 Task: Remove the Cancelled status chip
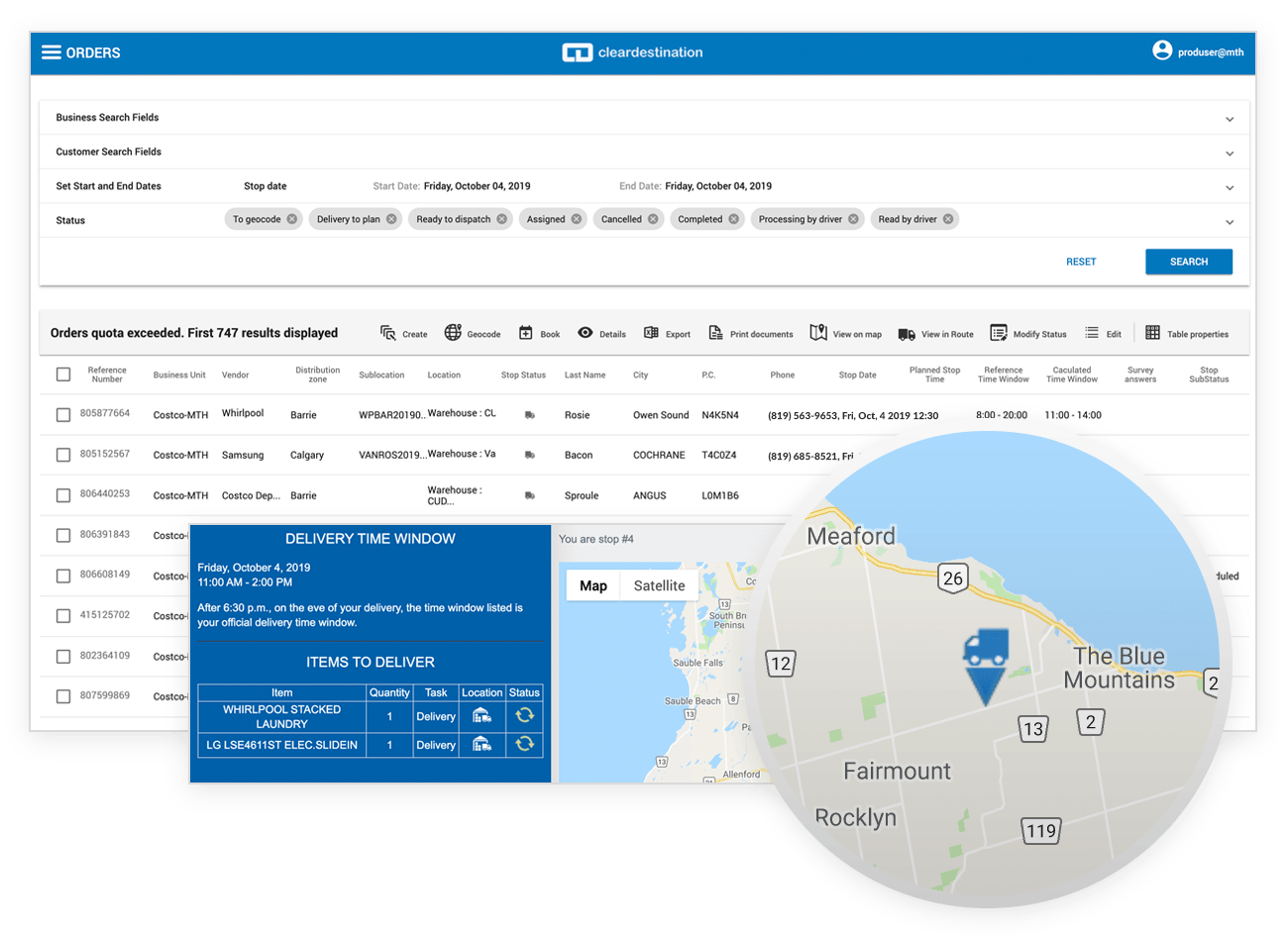tap(653, 219)
